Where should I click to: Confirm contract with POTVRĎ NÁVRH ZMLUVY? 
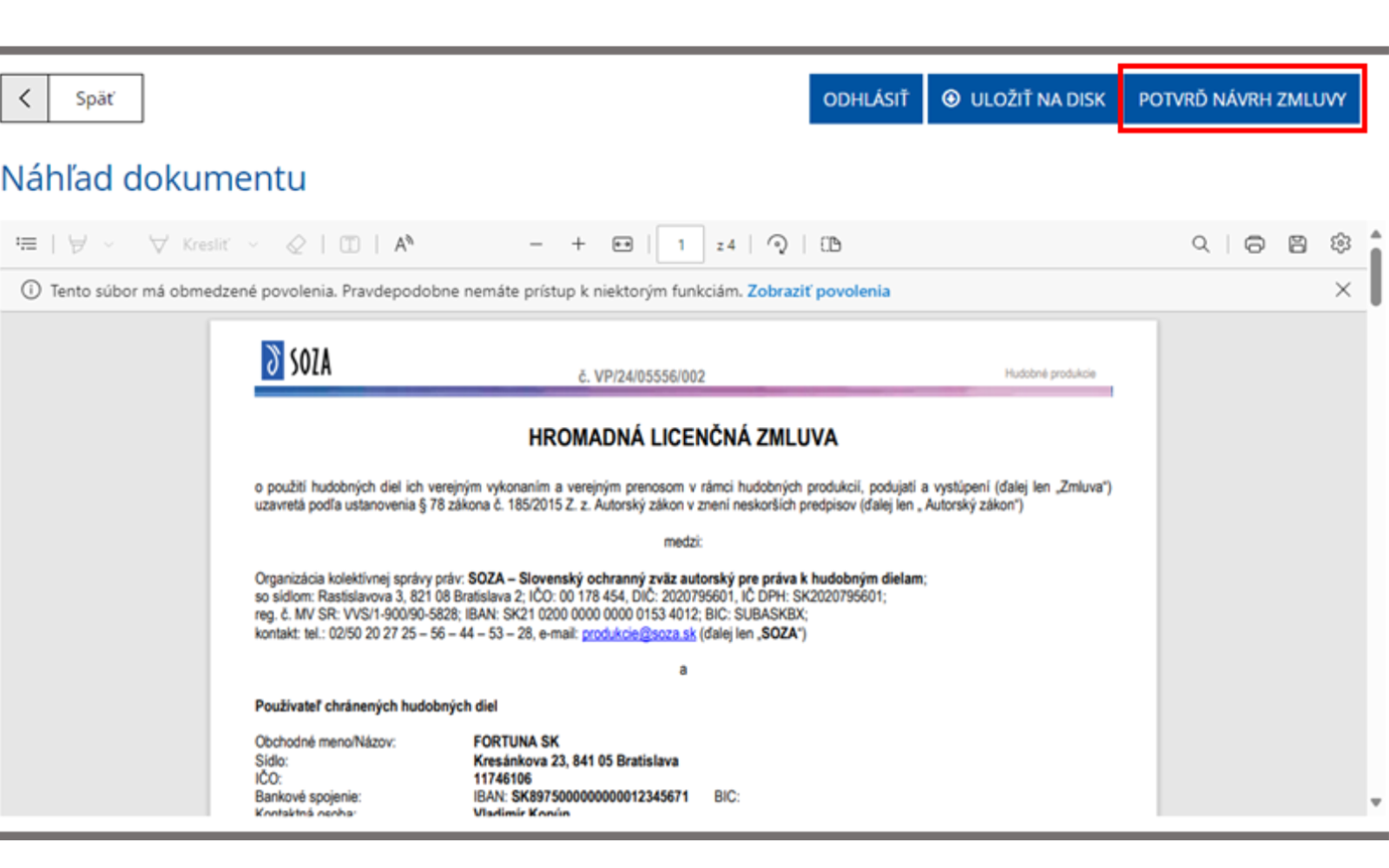click(x=1242, y=99)
